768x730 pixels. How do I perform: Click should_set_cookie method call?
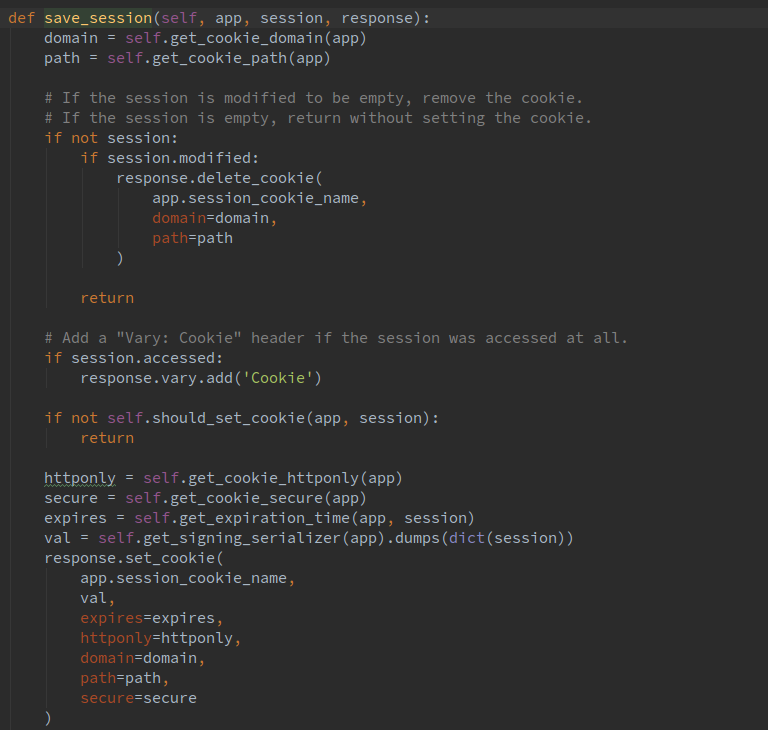[228, 418]
